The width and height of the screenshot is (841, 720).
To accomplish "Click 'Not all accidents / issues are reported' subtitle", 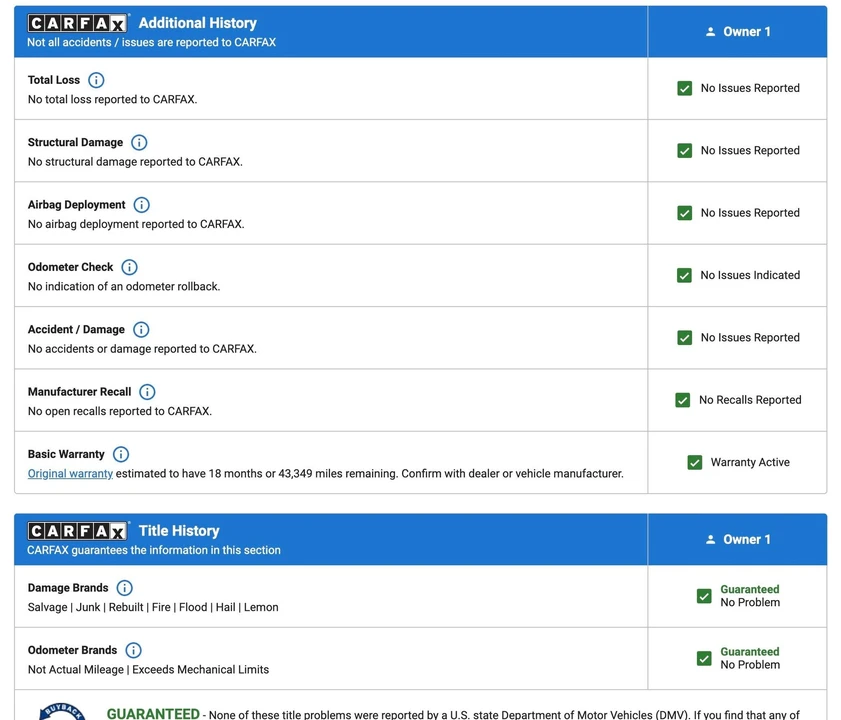I will point(152,42).
